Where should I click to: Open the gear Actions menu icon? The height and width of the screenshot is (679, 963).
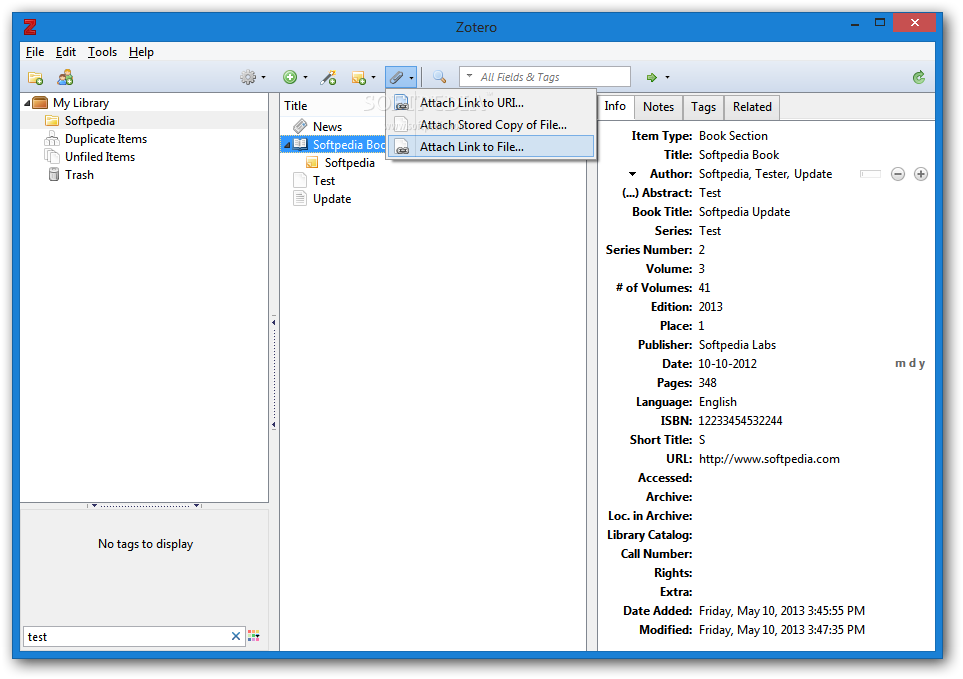(x=248, y=77)
